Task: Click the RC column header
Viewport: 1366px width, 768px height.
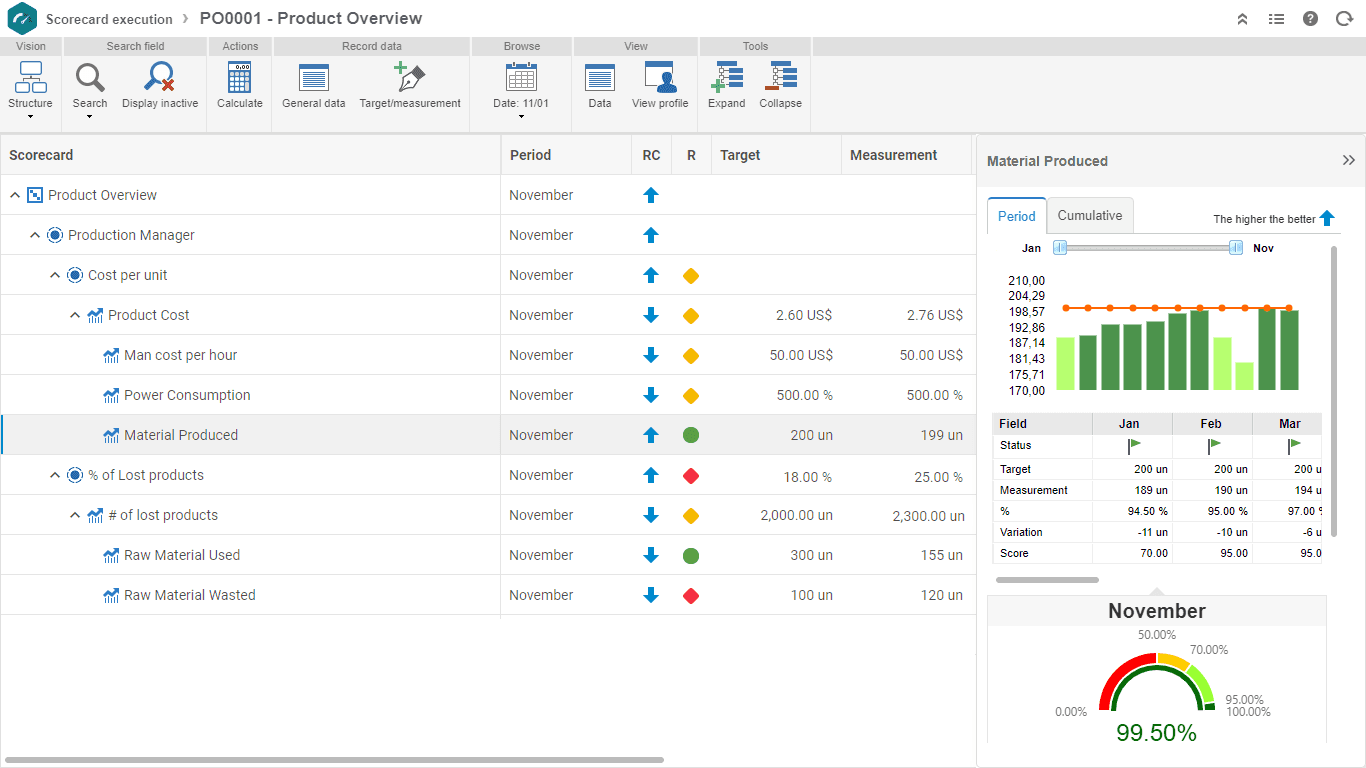Action: pyautogui.click(x=651, y=155)
